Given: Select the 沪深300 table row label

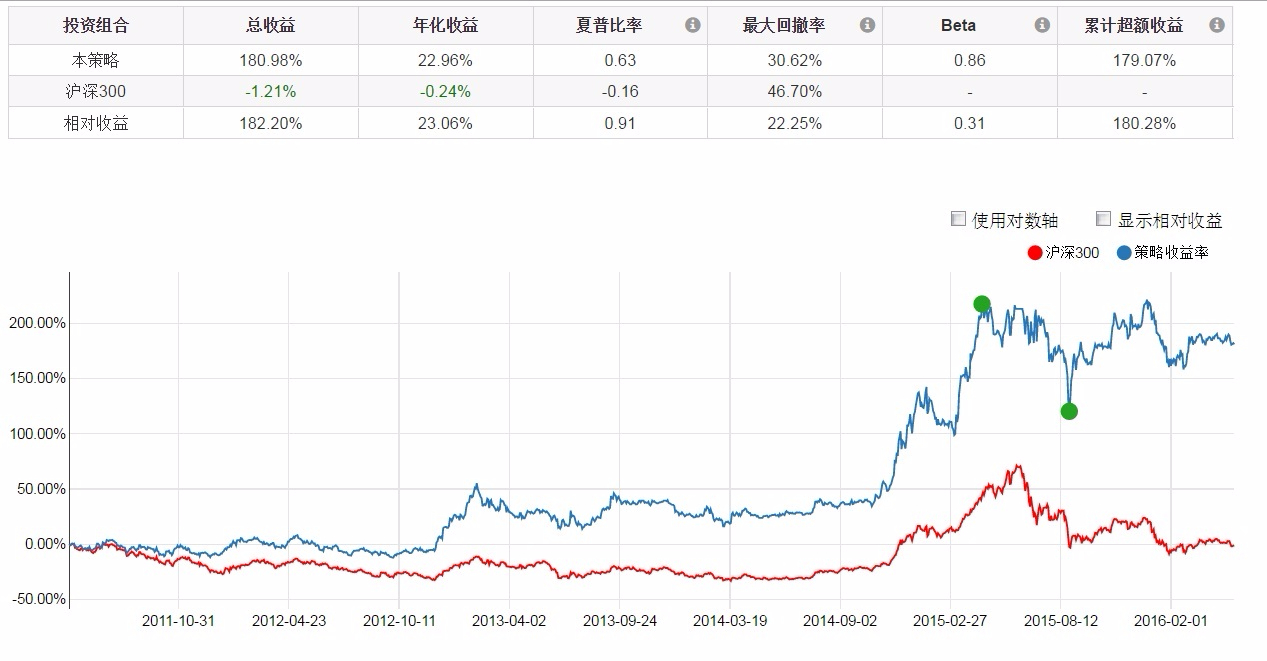Looking at the screenshot, I should (x=96, y=91).
